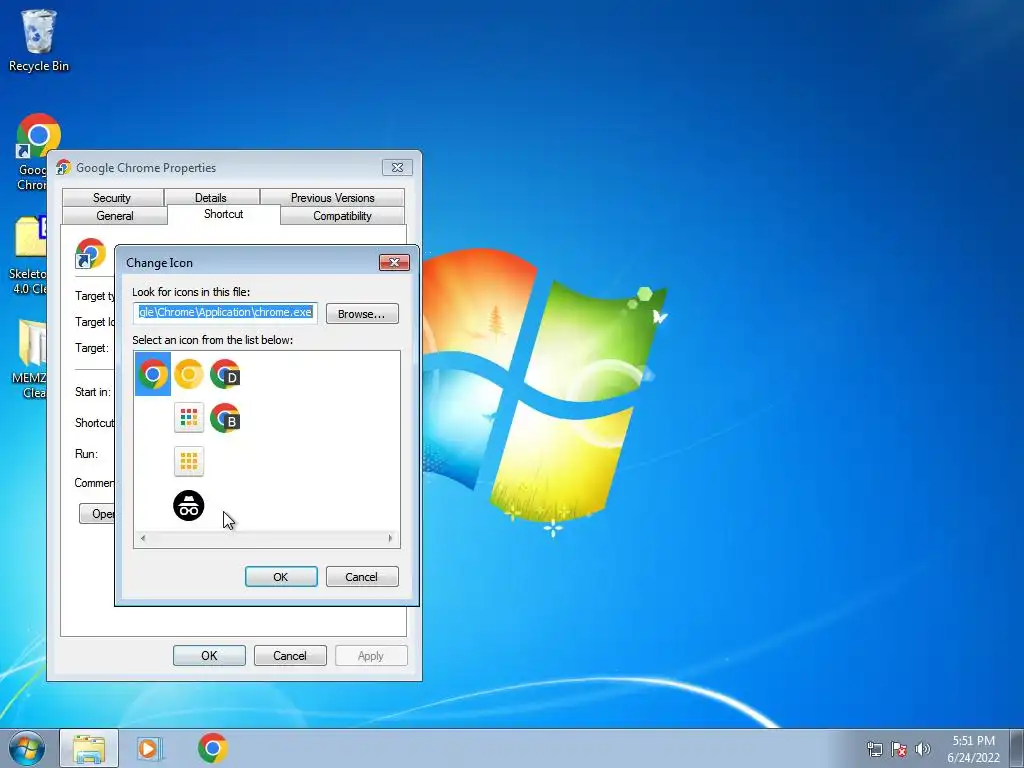The height and width of the screenshot is (768, 1024).
Task: Choose the yellow Chrome Canary icon
Action: point(189,374)
